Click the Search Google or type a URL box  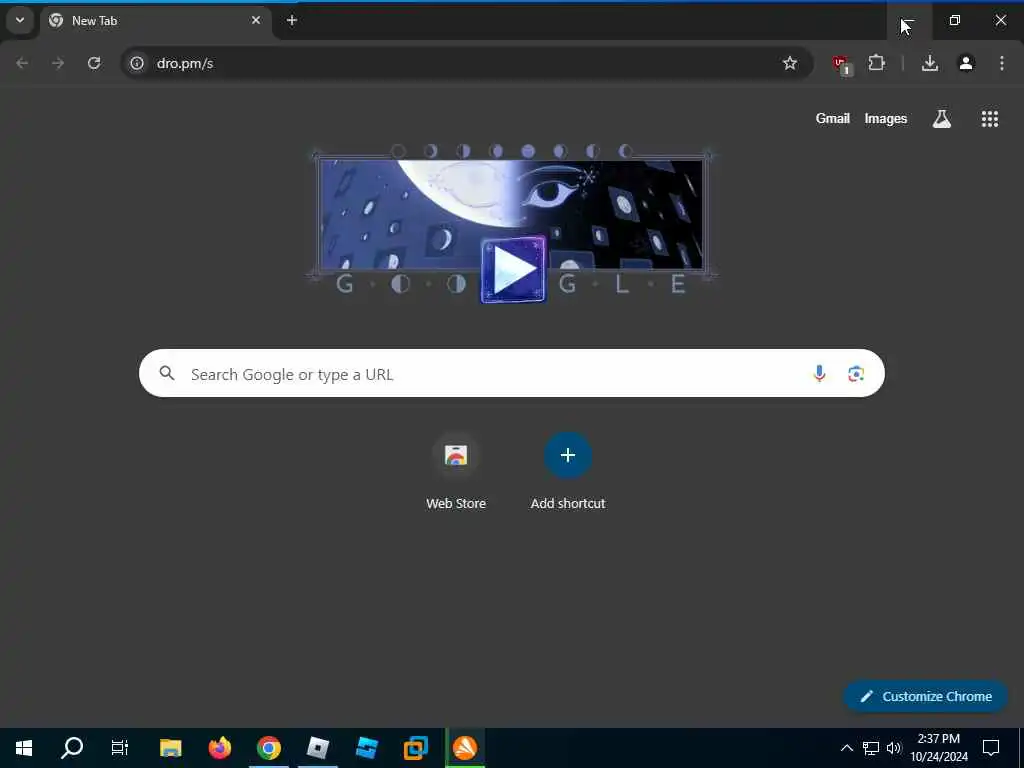pyautogui.click(x=511, y=374)
